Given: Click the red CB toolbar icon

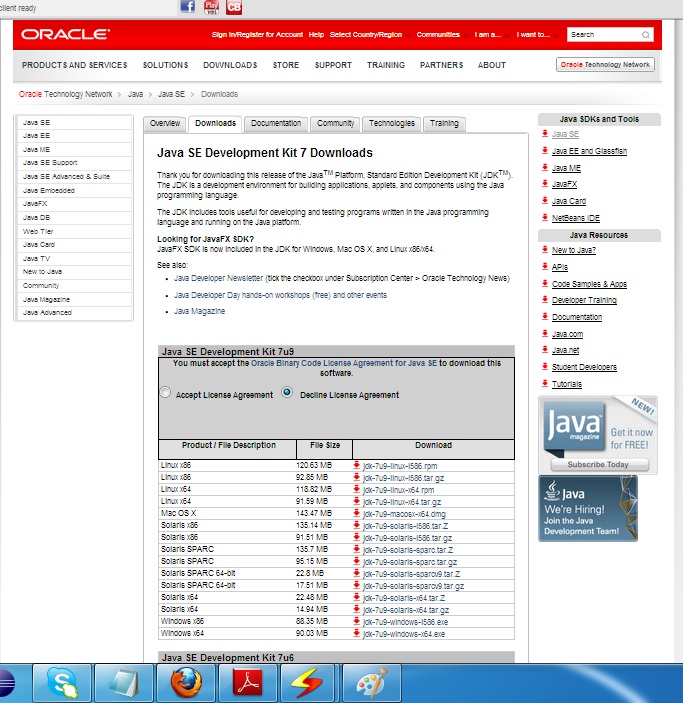Looking at the screenshot, I should coord(234,7).
